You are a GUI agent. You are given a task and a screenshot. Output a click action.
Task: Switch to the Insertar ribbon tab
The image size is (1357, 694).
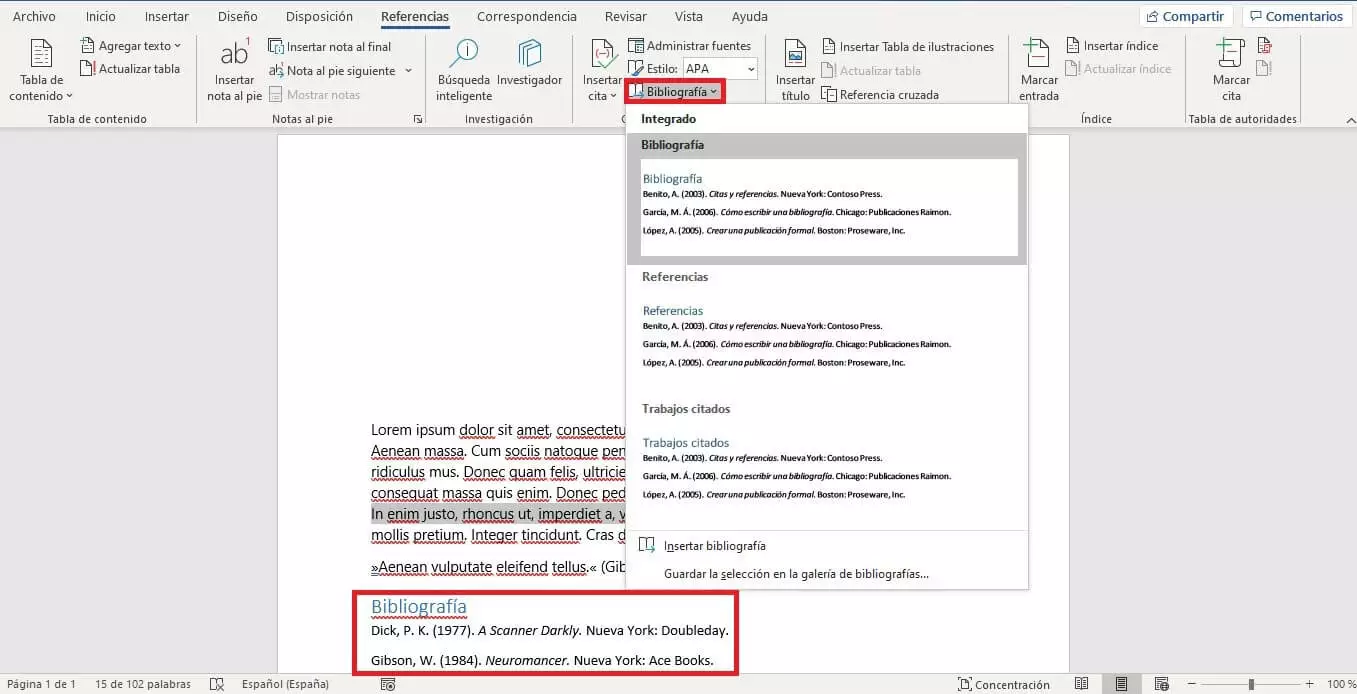pyautogui.click(x=166, y=17)
